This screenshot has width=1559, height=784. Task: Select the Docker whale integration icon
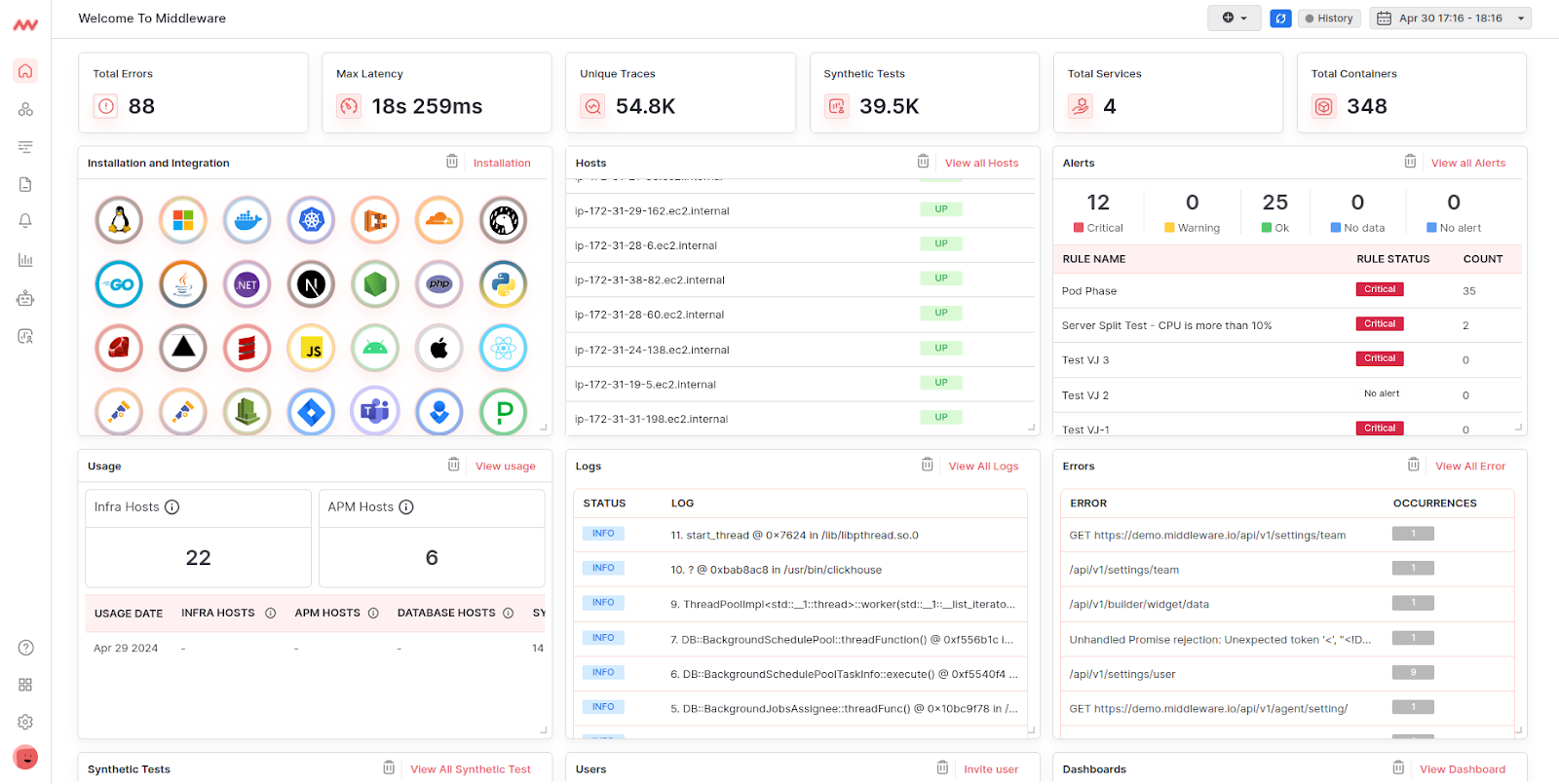click(x=247, y=220)
